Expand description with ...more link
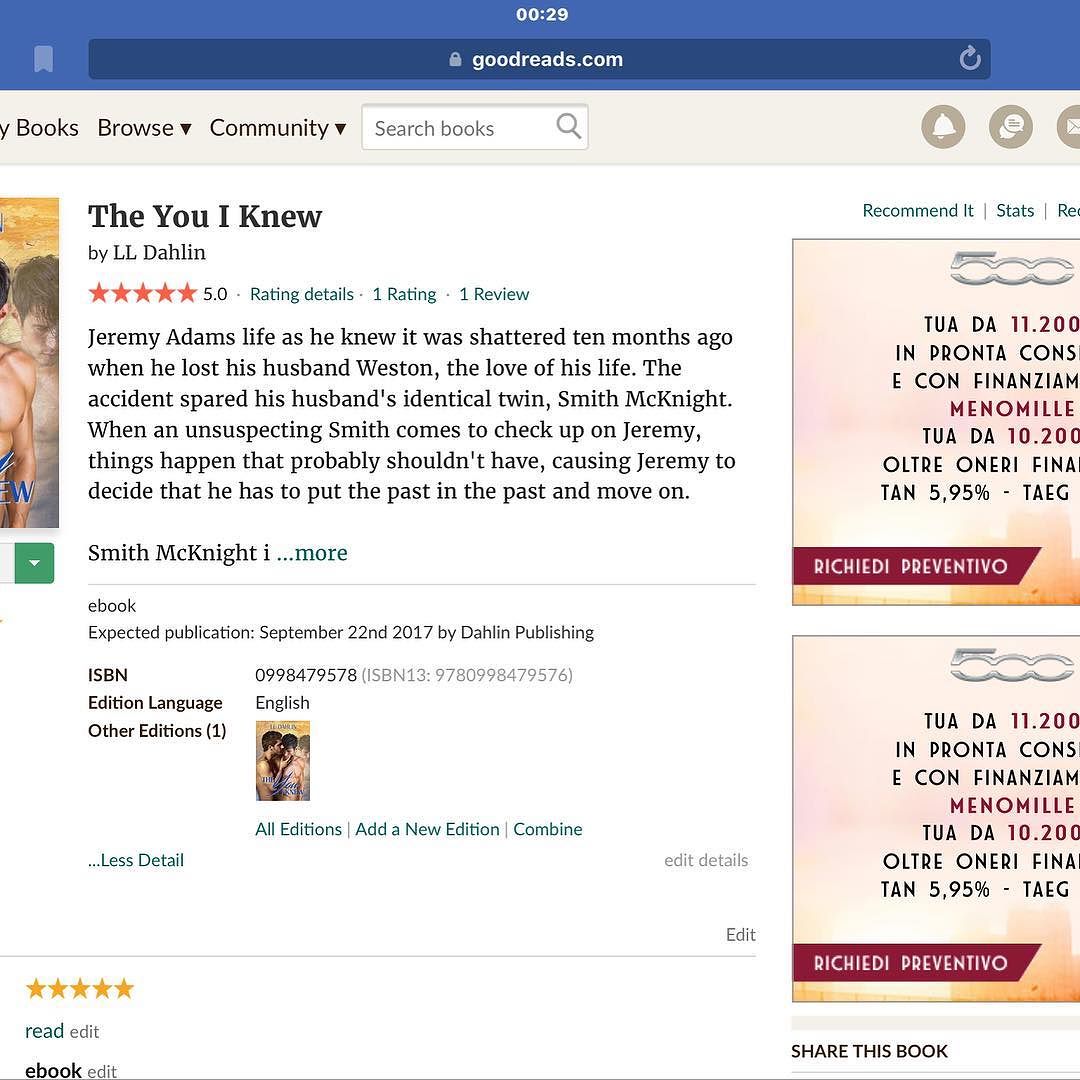 pos(312,552)
